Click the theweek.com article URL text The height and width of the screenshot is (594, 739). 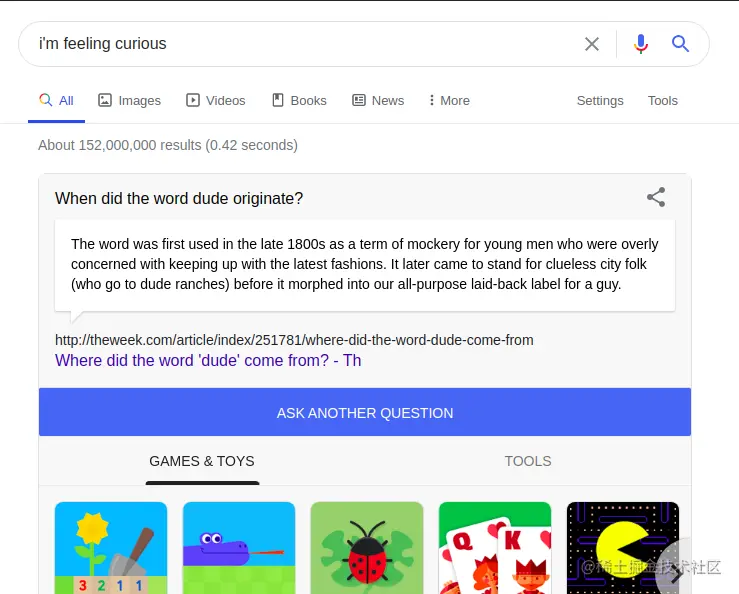(x=294, y=340)
